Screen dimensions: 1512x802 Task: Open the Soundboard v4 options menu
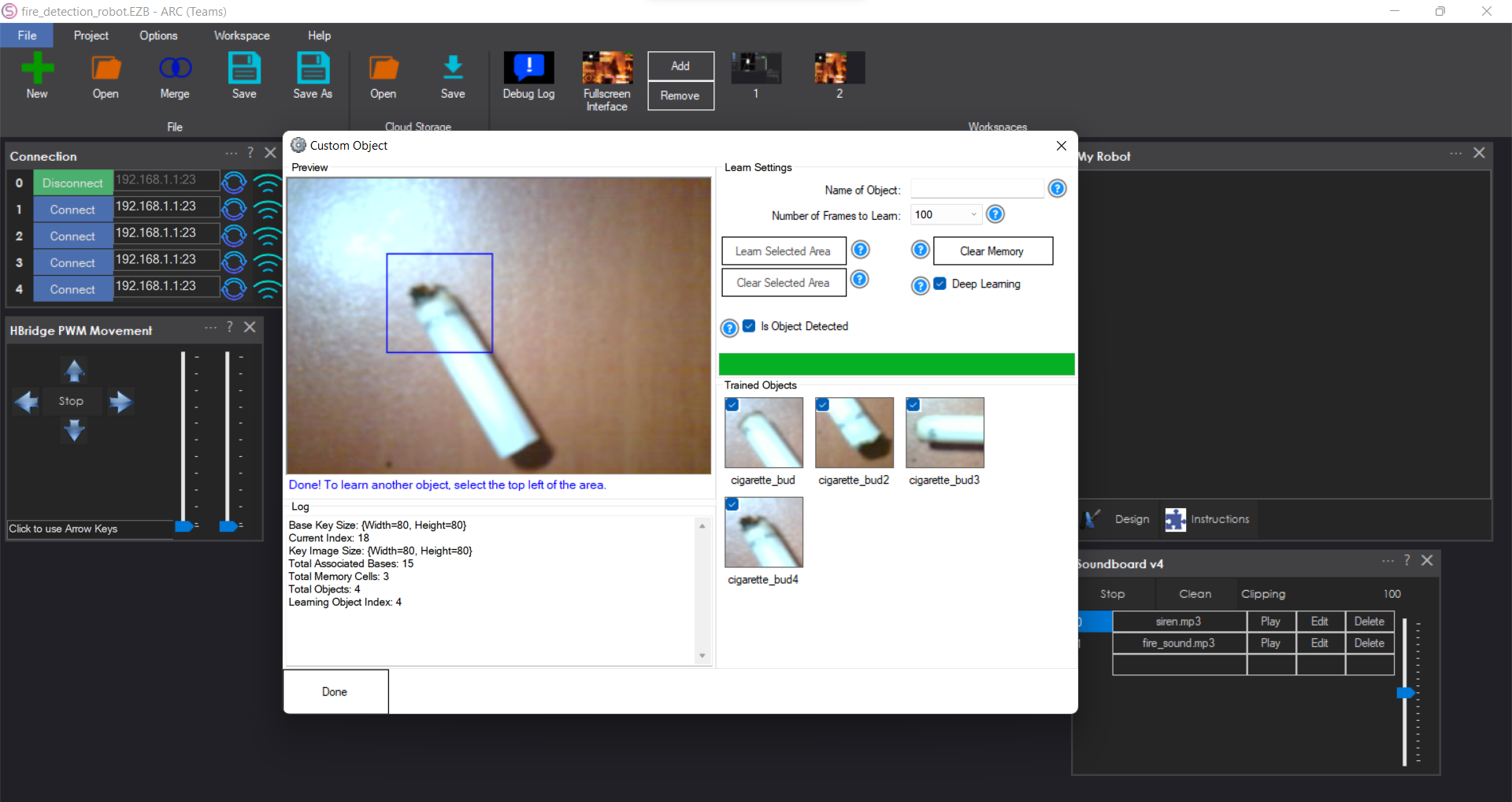coord(1388,560)
